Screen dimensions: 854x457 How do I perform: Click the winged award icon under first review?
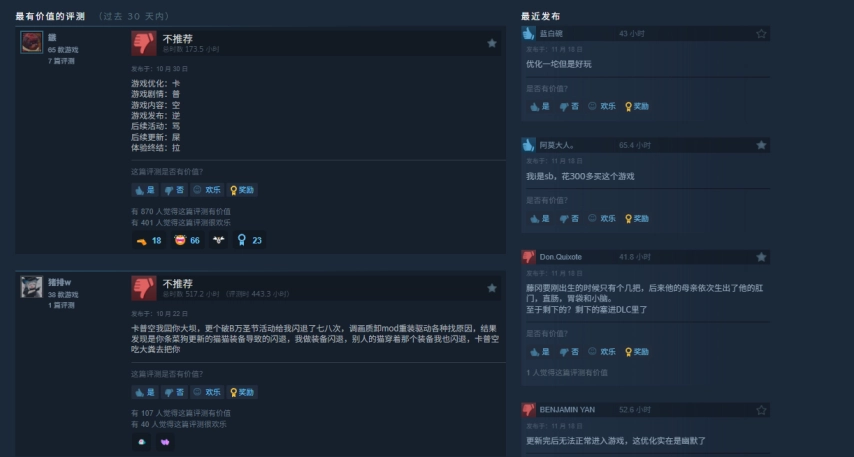tap(218, 240)
